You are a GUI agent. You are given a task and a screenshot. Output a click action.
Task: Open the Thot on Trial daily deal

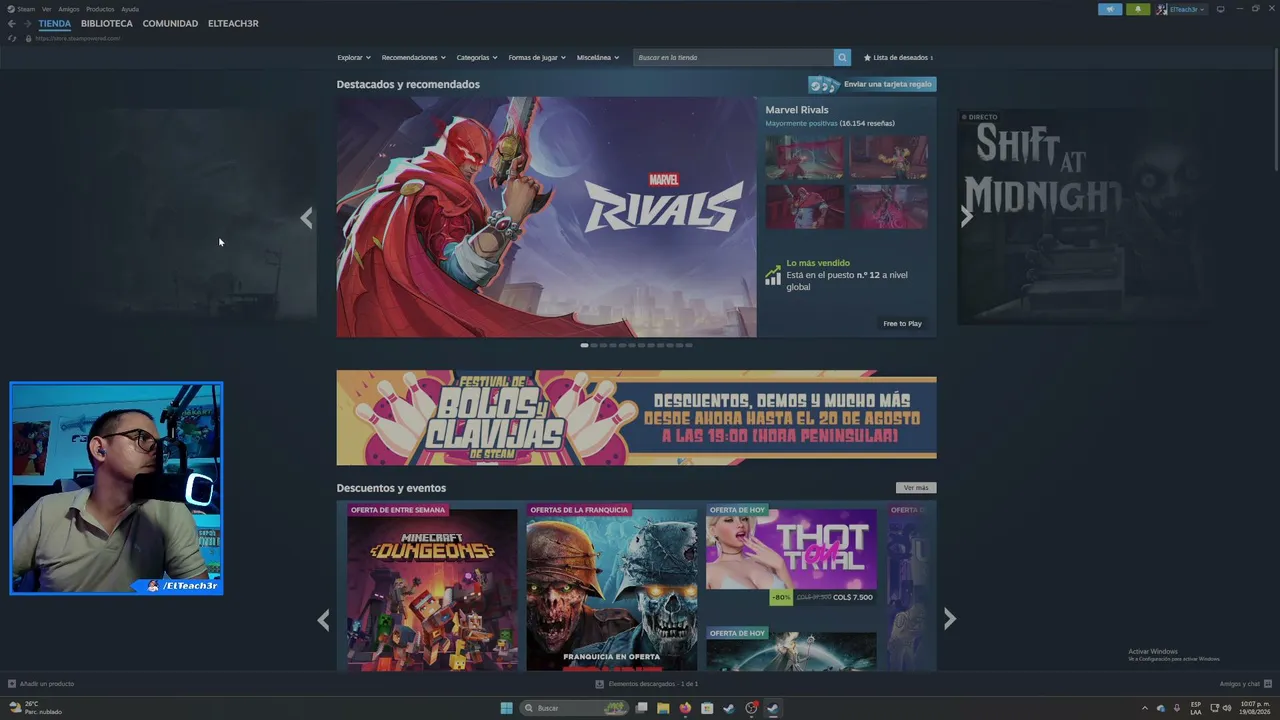[x=791, y=555]
